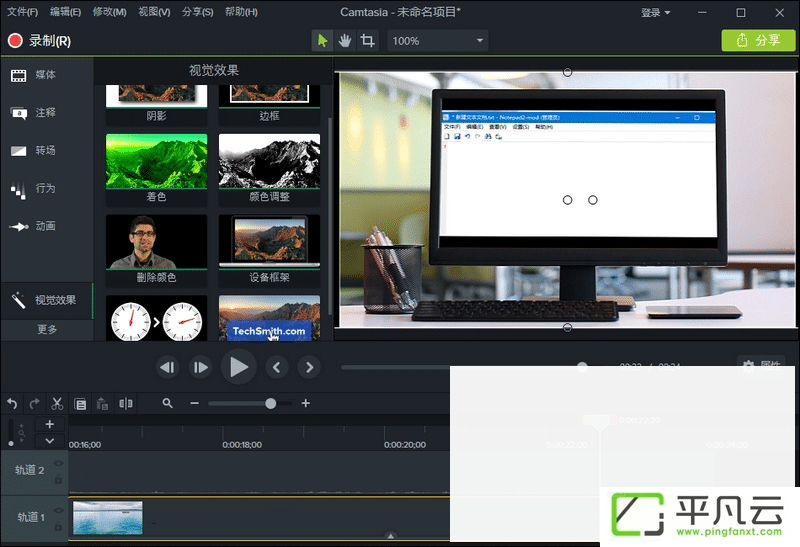This screenshot has height=547, width=800.
Task: Click the 0:00:20;00 mark on timeline ruler
Action: coord(405,445)
